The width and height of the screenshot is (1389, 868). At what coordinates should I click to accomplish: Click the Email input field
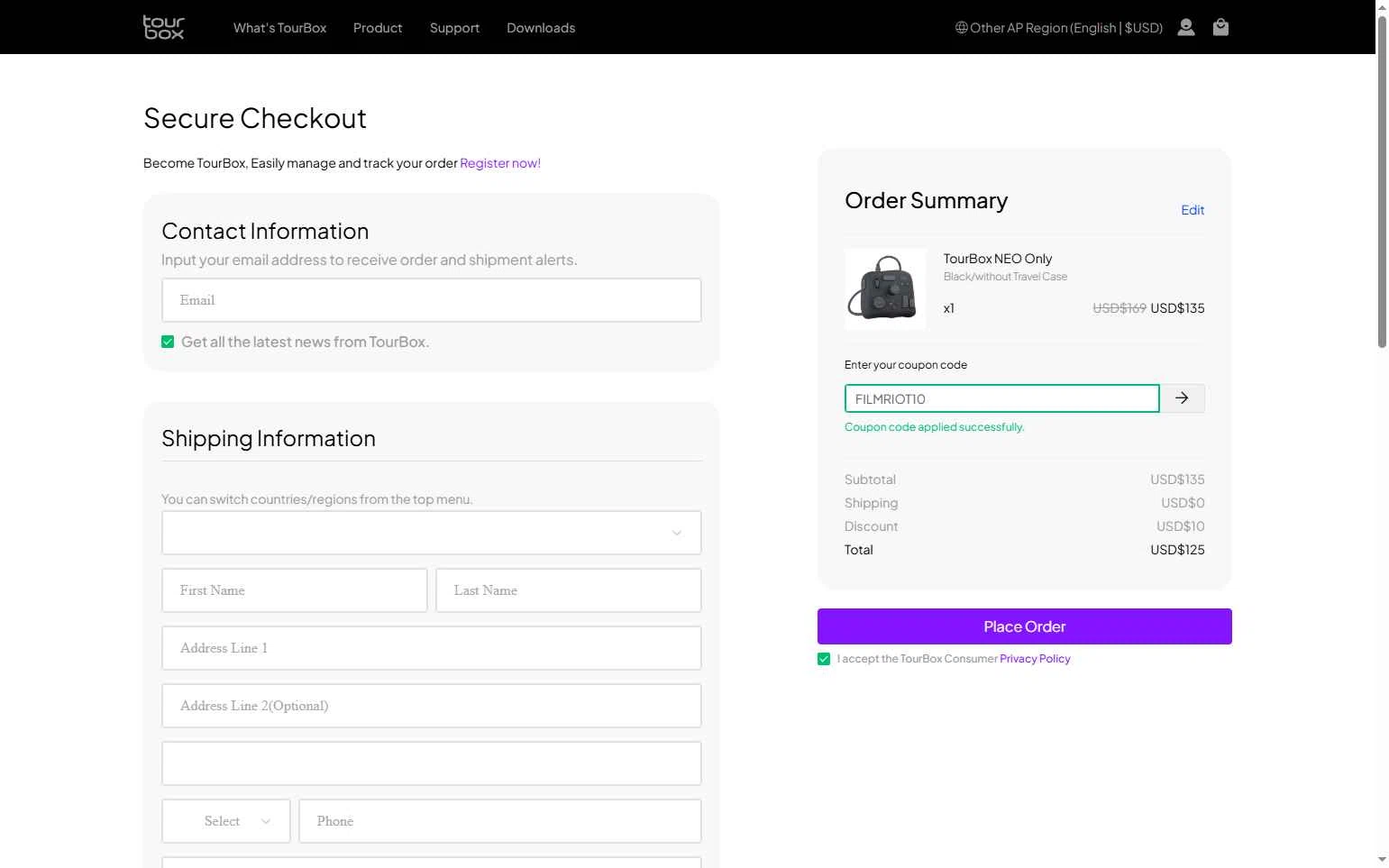tap(432, 300)
